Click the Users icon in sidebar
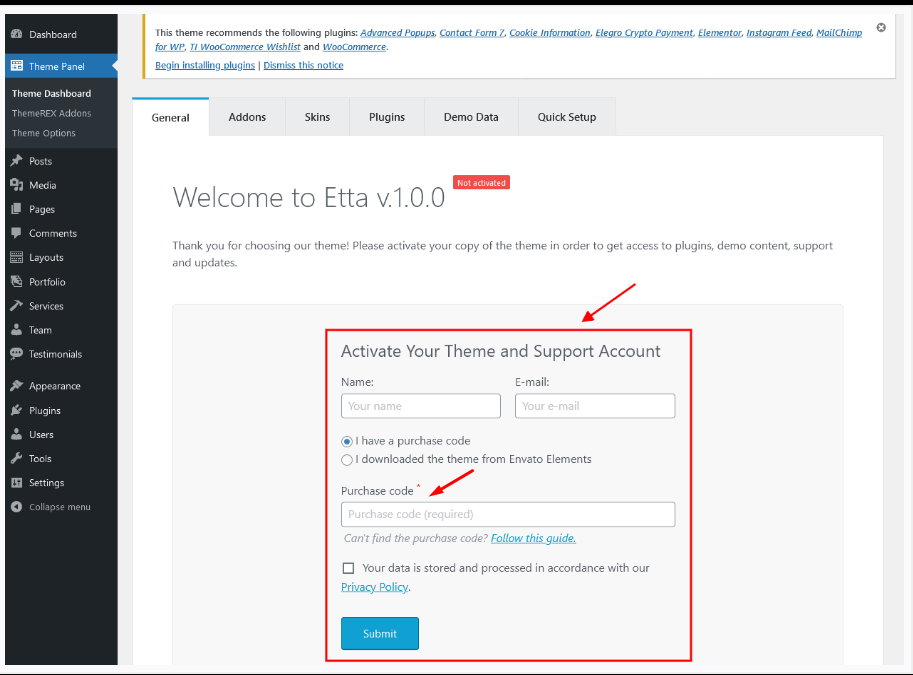Image resolution: width=913 pixels, height=675 pixels. (16, 434)
